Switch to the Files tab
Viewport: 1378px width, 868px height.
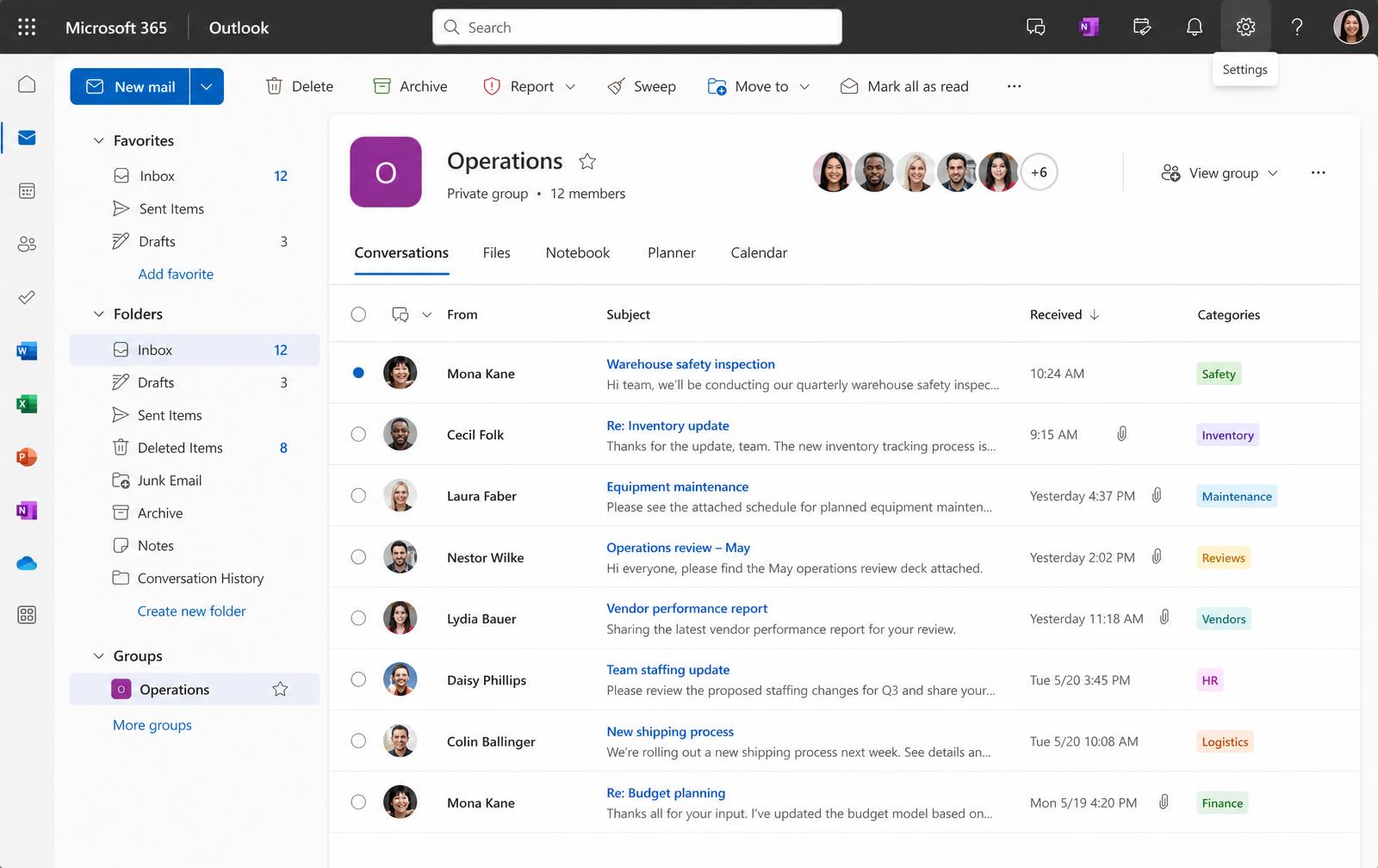click(x=497, y=252)
